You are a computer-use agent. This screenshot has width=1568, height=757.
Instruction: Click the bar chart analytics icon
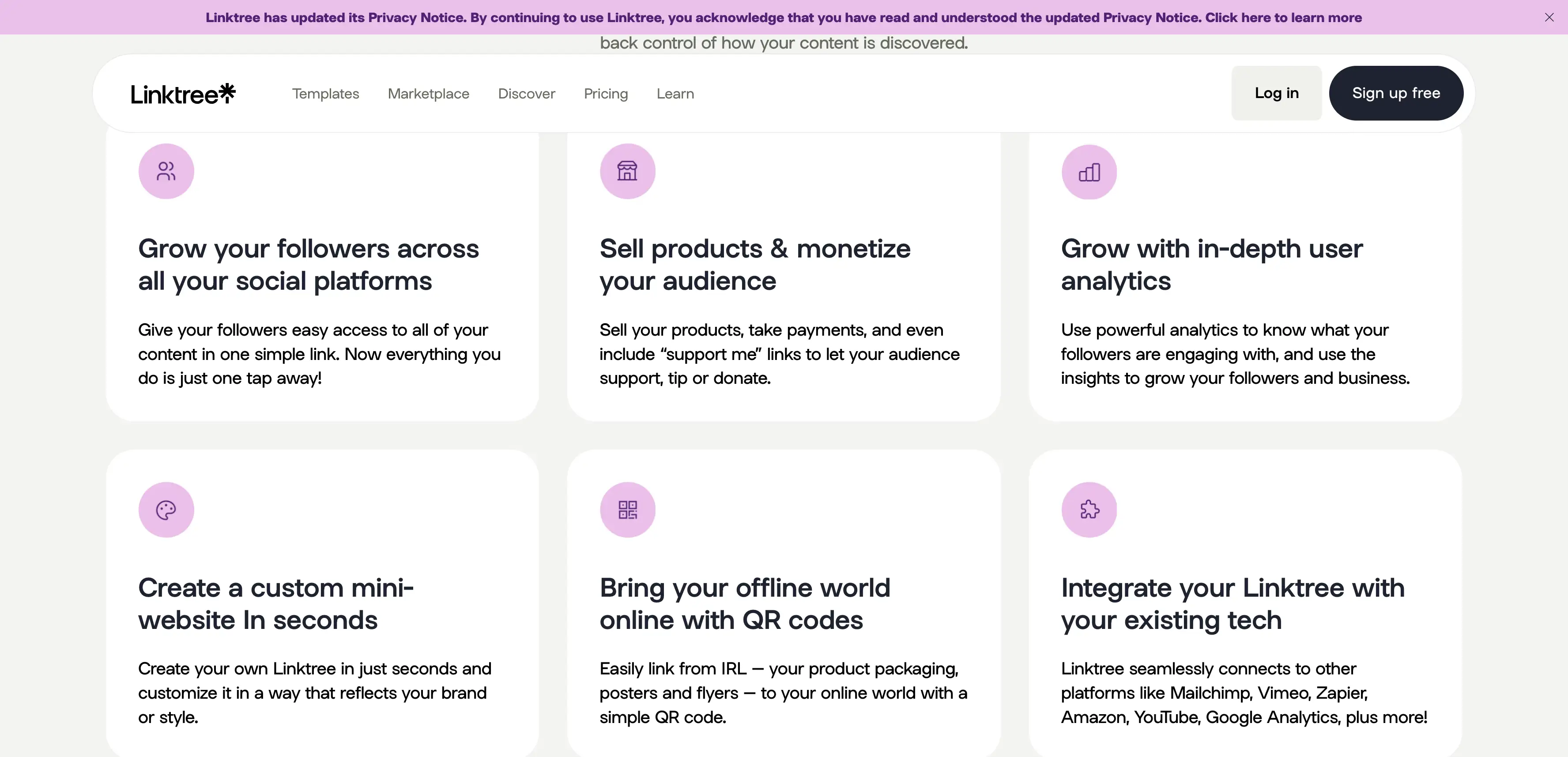[1089, 172]
